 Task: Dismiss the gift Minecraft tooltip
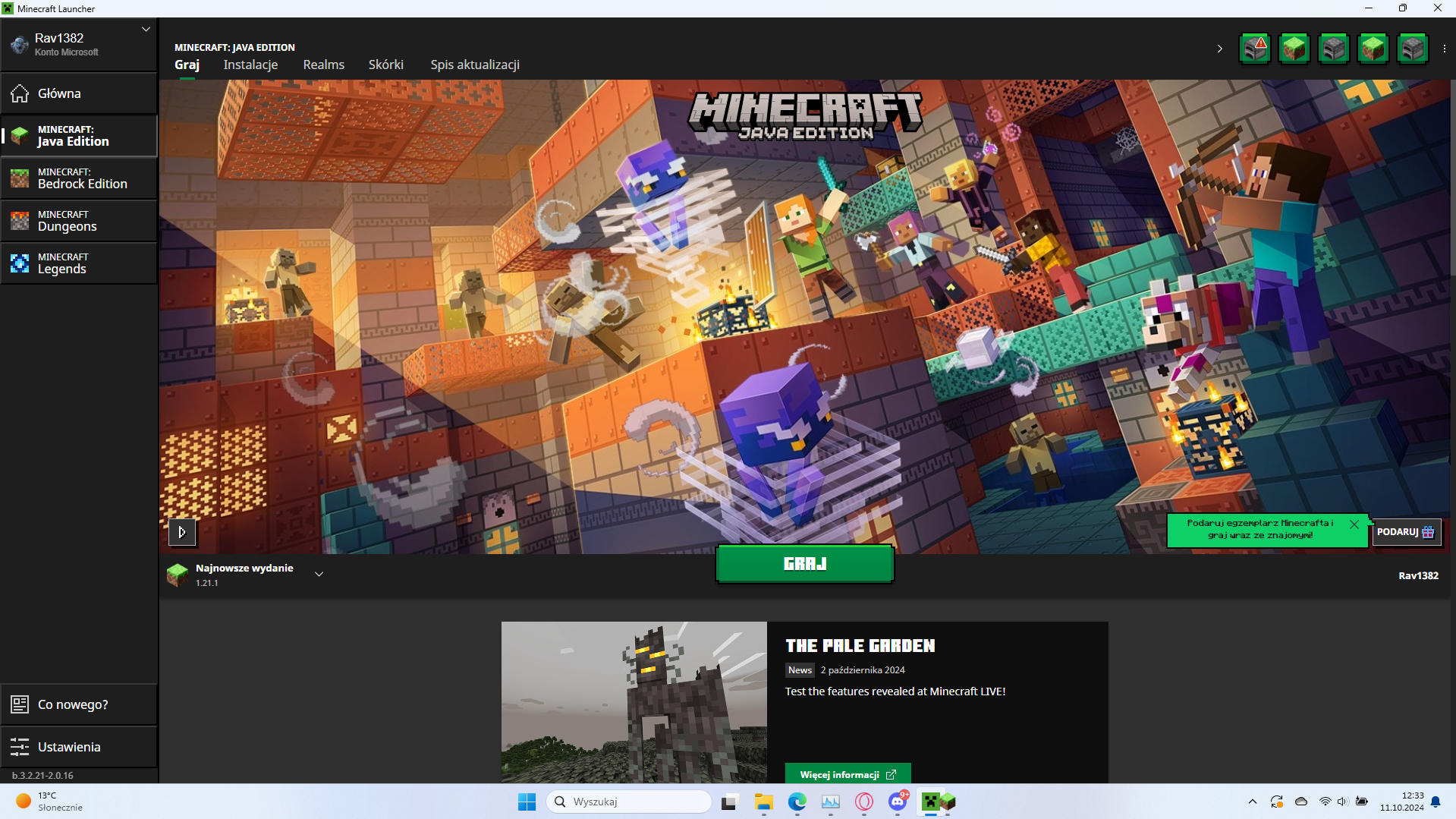(x=1354, y=524)
